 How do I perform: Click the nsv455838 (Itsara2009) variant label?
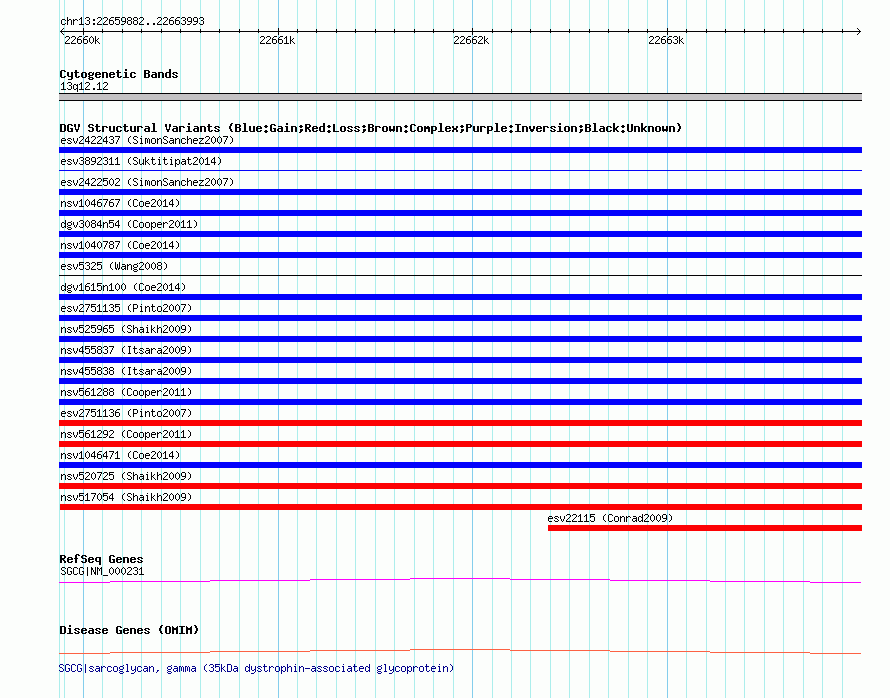coord(126,371)
